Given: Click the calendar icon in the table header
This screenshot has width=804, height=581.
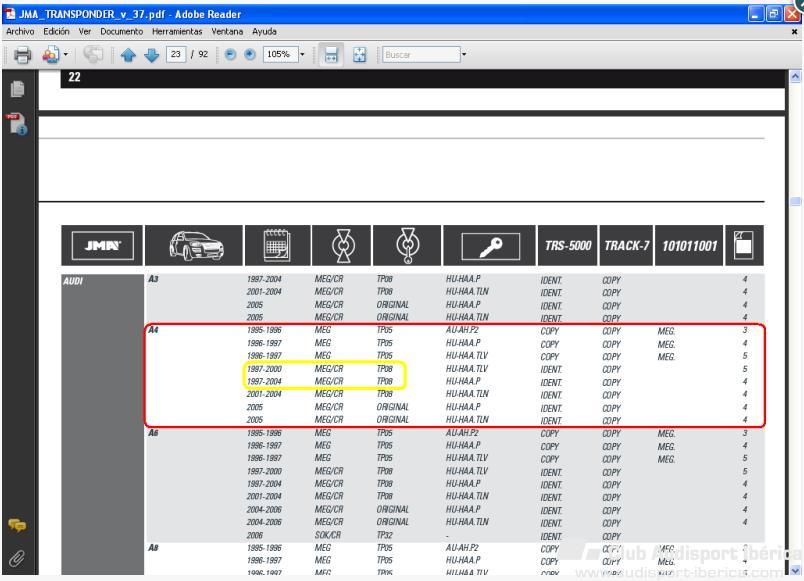Looking at the screenshot, I should pyautogui.click(x=277, y=246).
